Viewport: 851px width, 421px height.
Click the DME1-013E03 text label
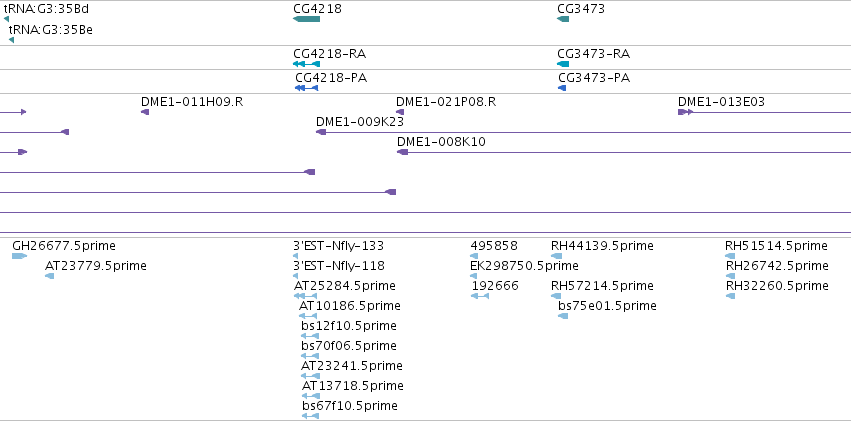(x=721, y=102)
